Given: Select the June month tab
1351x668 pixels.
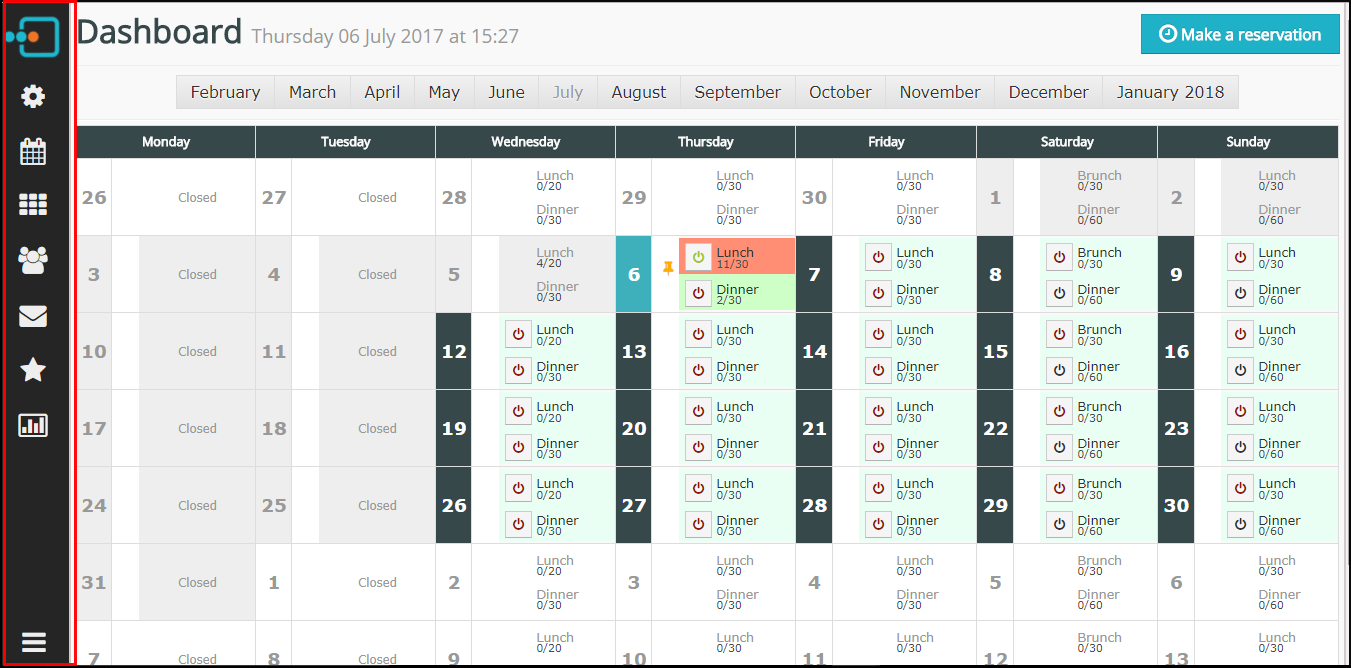Looking at the screenshot, I should (506, 92).
